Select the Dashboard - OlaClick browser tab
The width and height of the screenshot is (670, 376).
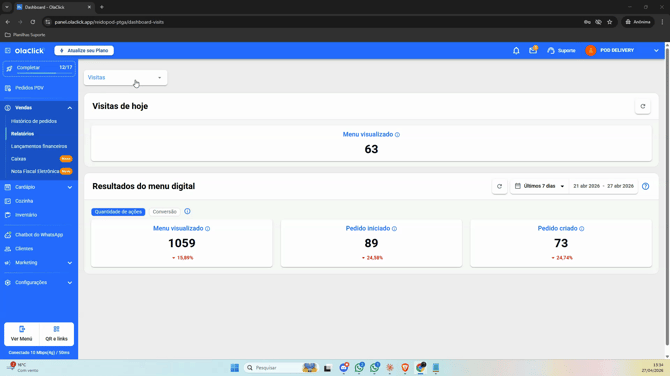(x=54, y=7)
